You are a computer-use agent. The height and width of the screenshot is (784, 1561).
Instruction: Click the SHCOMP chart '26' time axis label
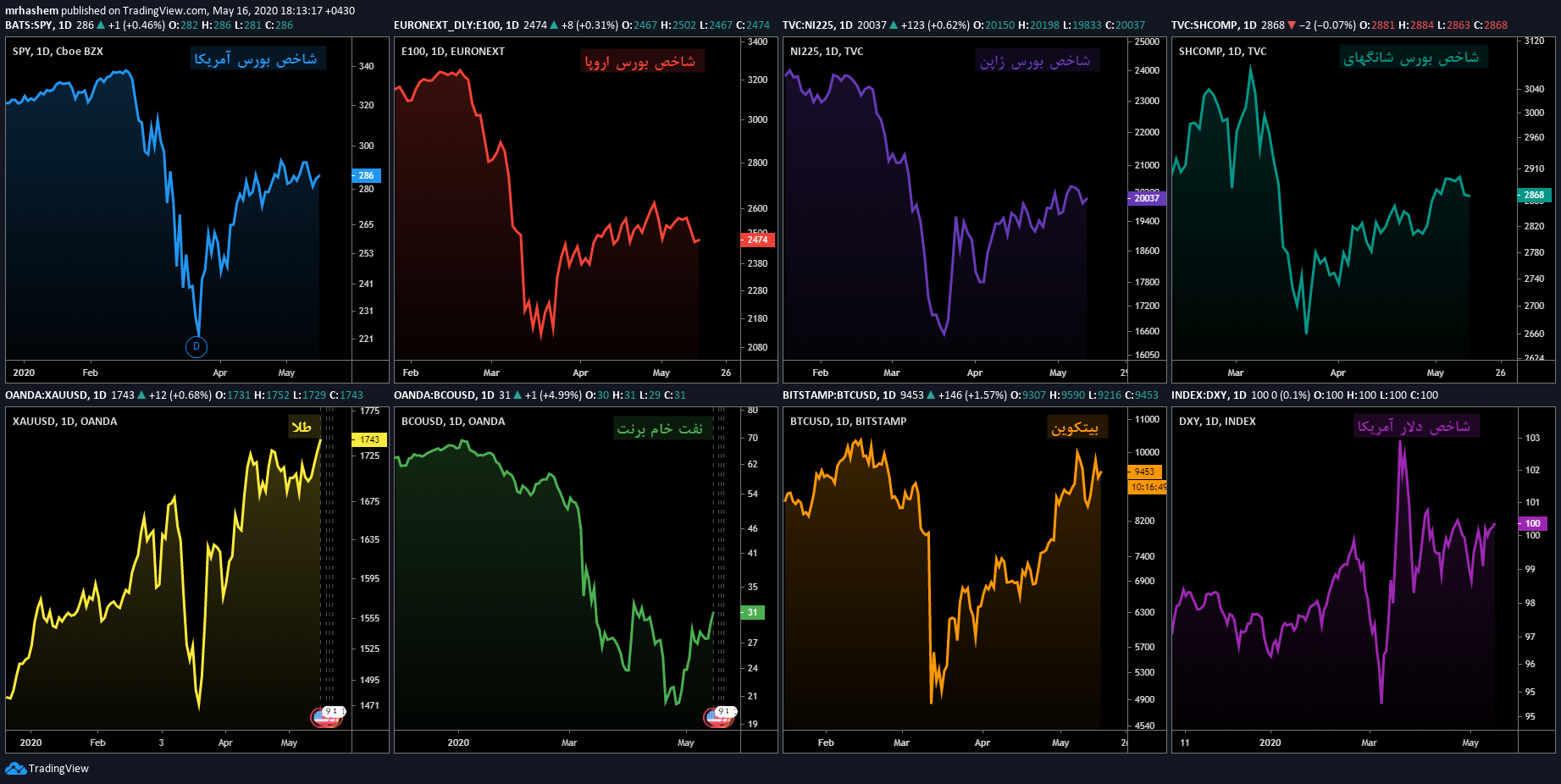1501,373
